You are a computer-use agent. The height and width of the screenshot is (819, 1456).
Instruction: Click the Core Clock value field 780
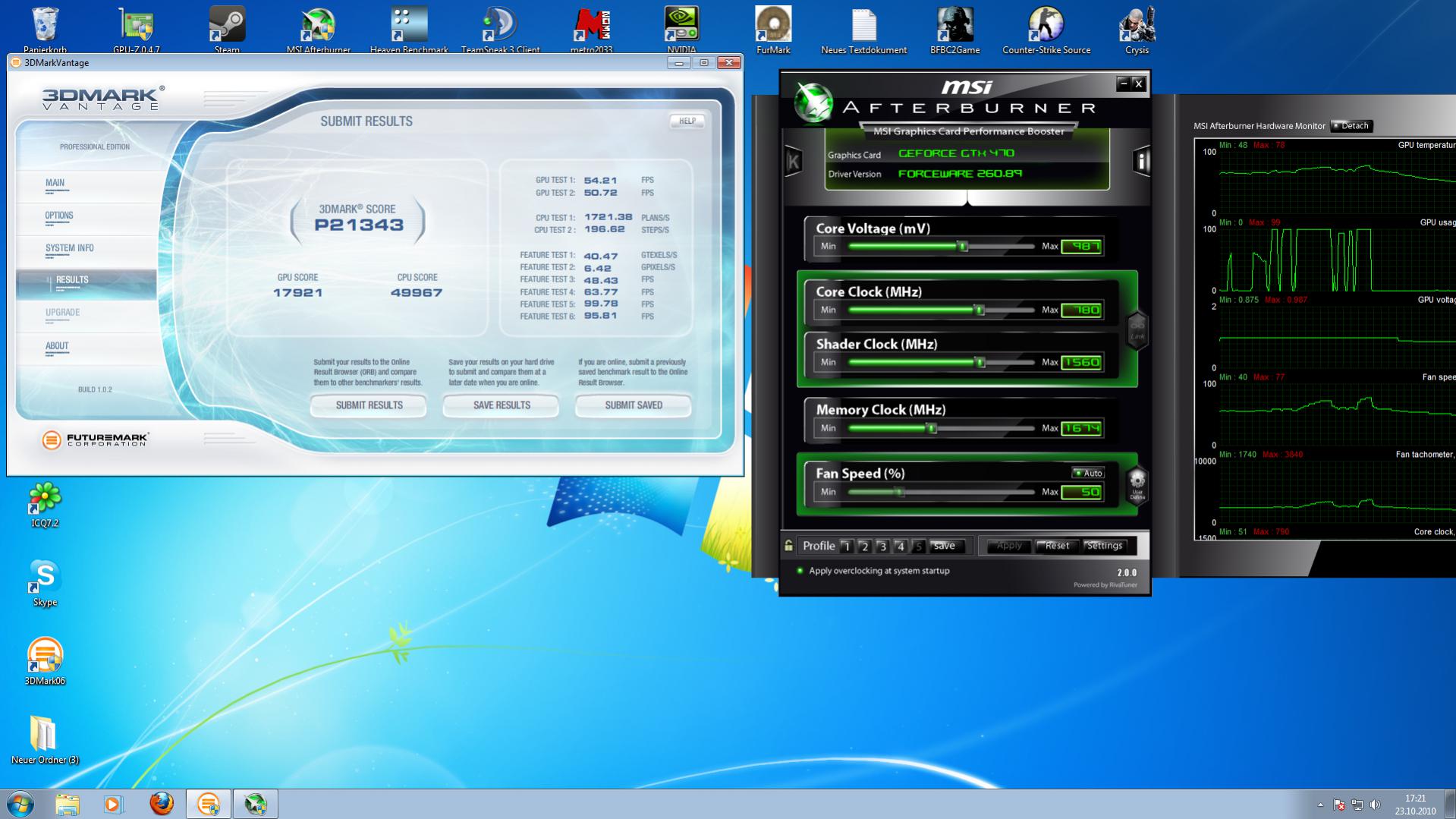click(x=1081, y=310)
